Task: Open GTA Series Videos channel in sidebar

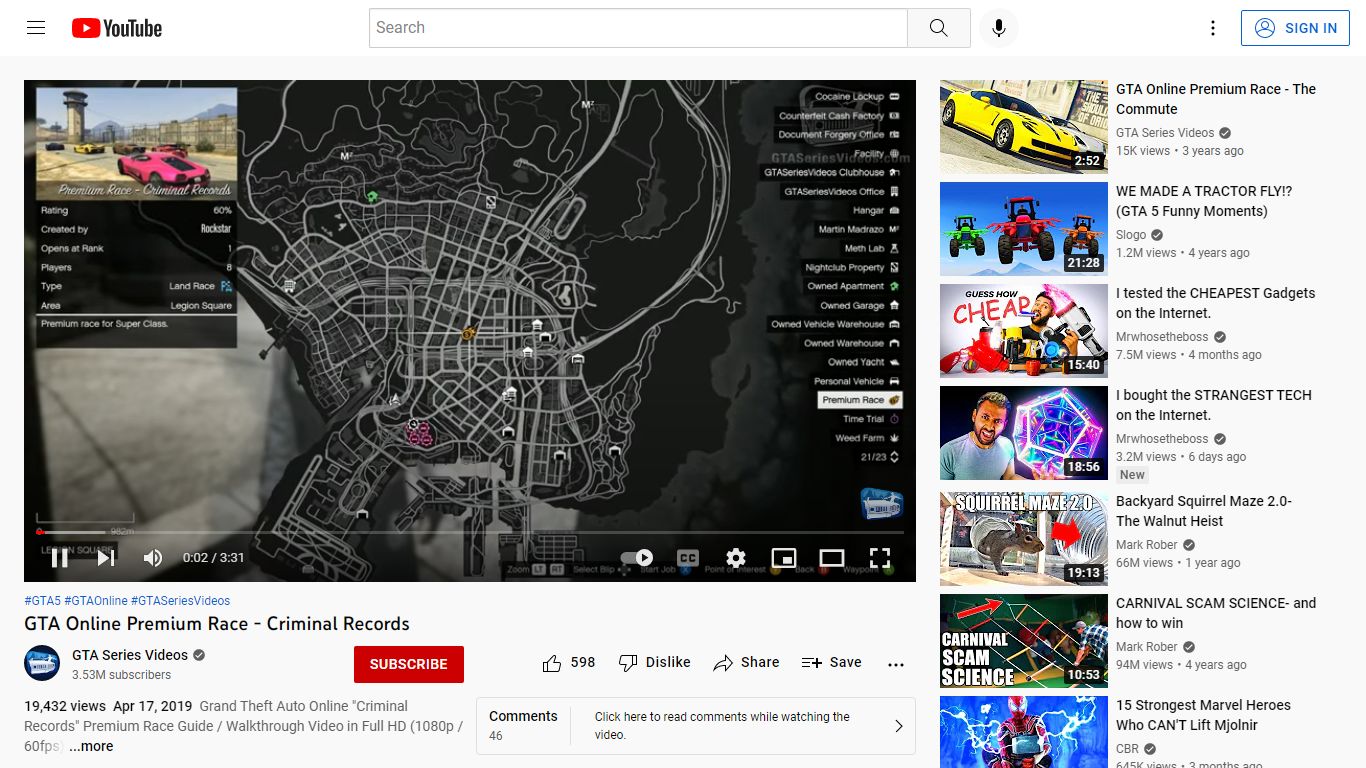Action: 1165,133
